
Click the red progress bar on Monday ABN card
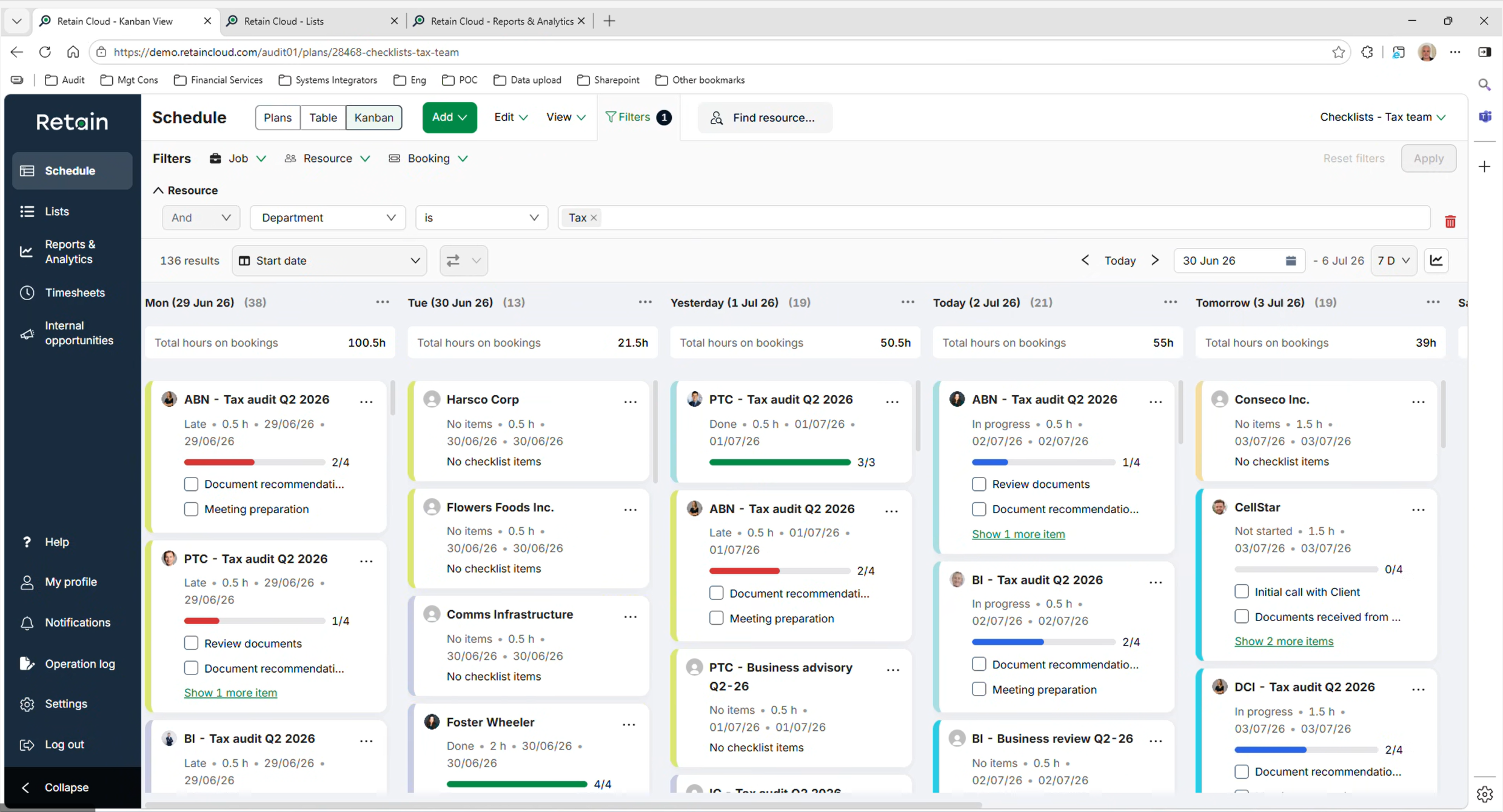(x=255, y=462)
